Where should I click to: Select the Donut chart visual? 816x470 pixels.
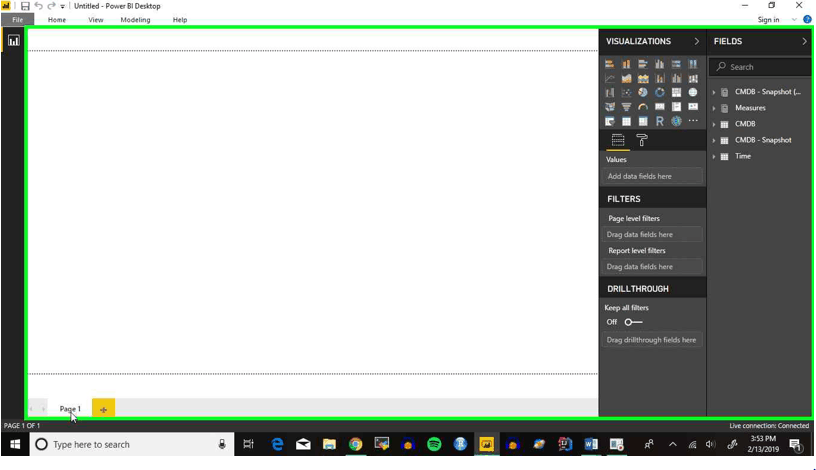point(659,93)
